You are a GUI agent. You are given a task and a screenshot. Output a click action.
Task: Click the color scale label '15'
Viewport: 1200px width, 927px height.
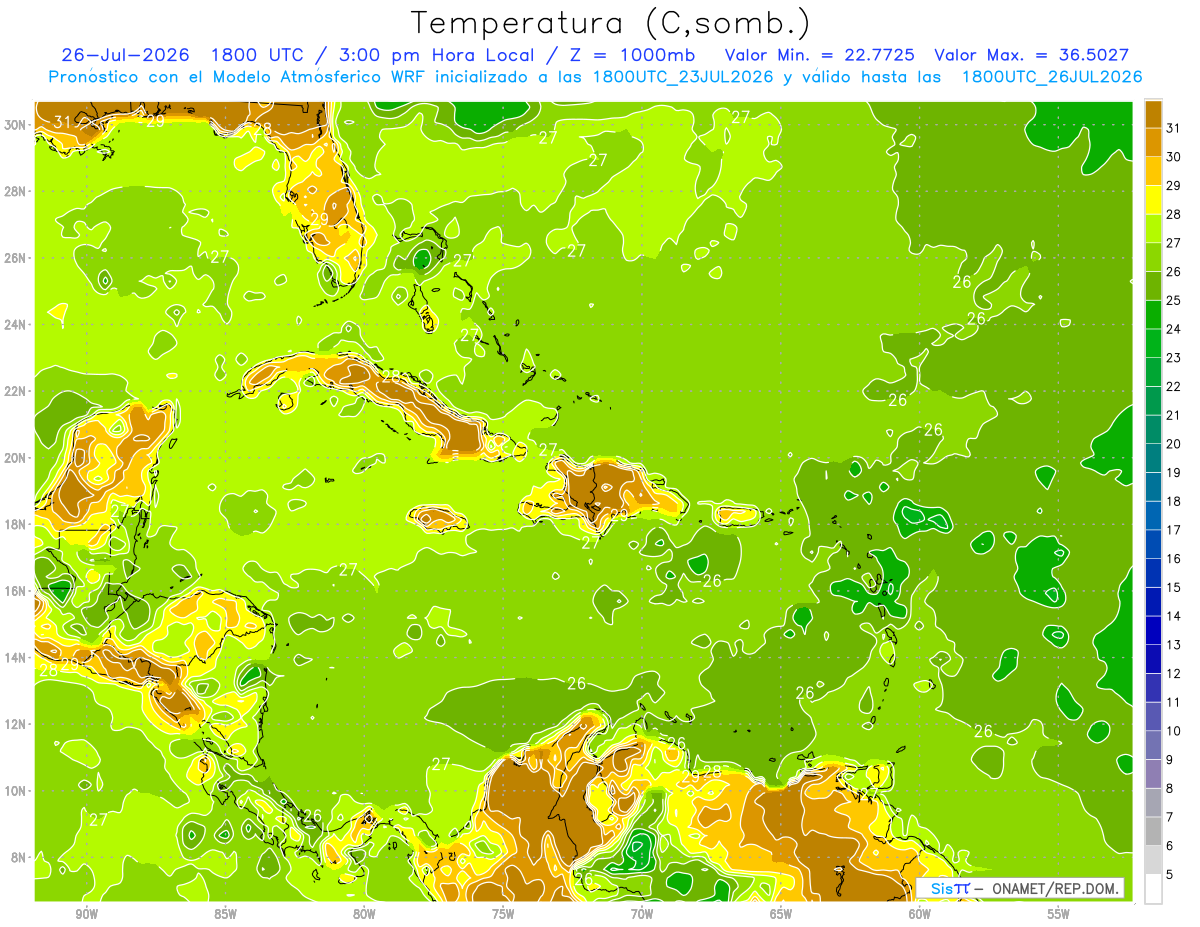[1174, 588]
